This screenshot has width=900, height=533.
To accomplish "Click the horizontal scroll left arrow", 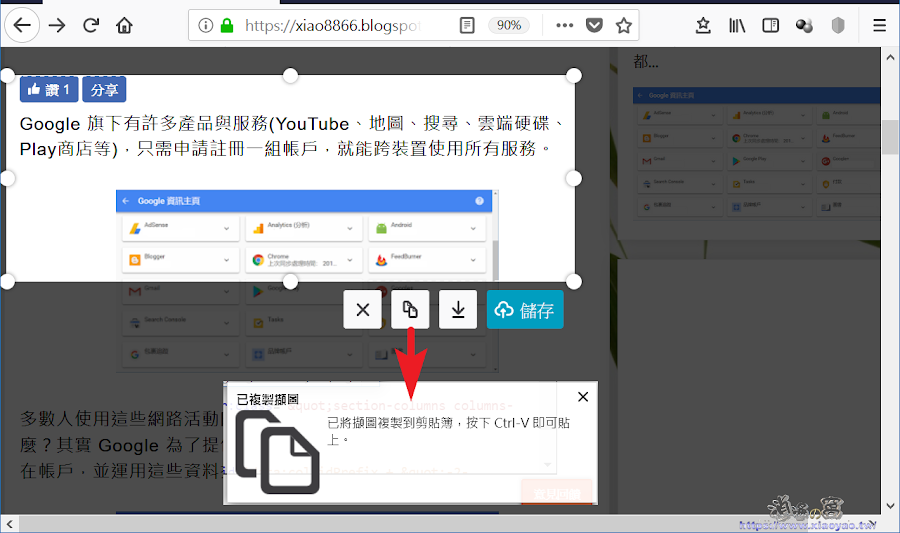I will tap(10, 523).
